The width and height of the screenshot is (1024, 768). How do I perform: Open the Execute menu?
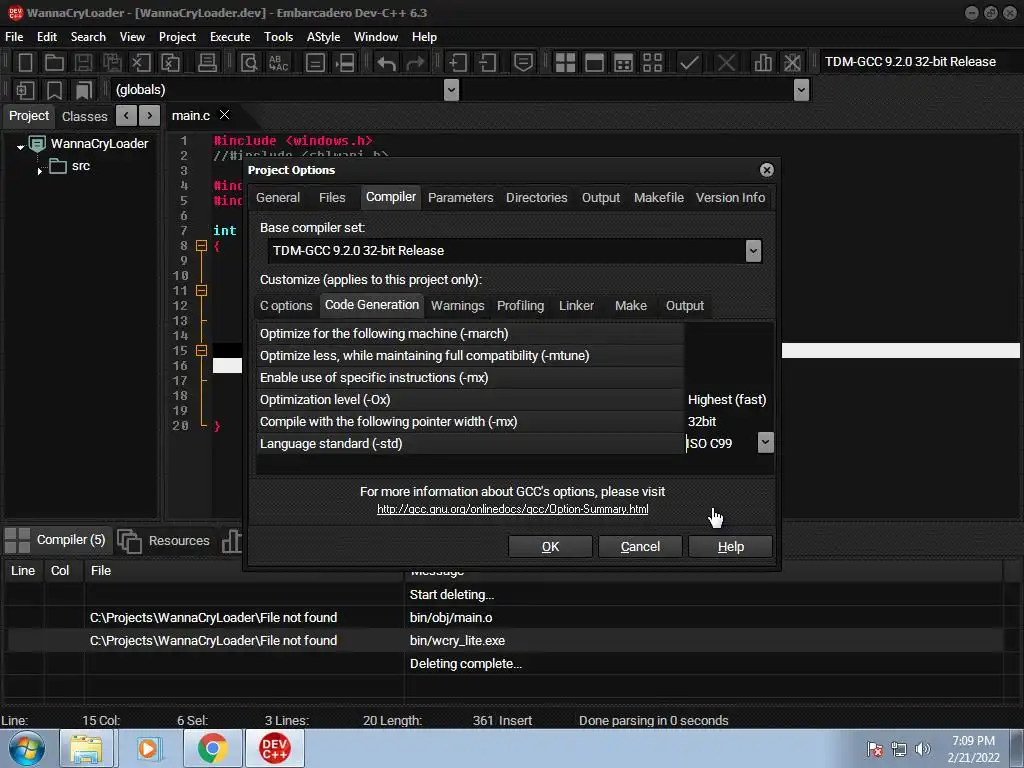pyautogui.click(x=230, y=37)
